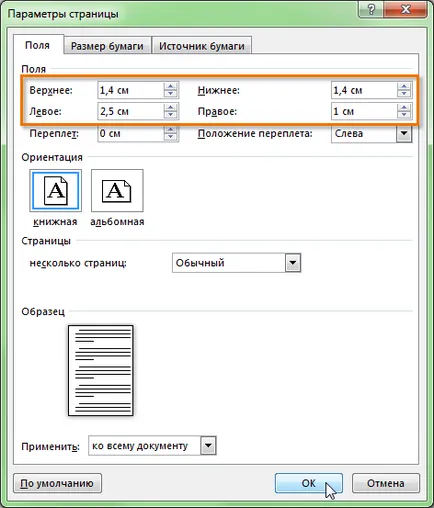Select the книжная portrait orientation icon
The height and width of the screenshot is (508, 434).
click(x=55, y=190)
